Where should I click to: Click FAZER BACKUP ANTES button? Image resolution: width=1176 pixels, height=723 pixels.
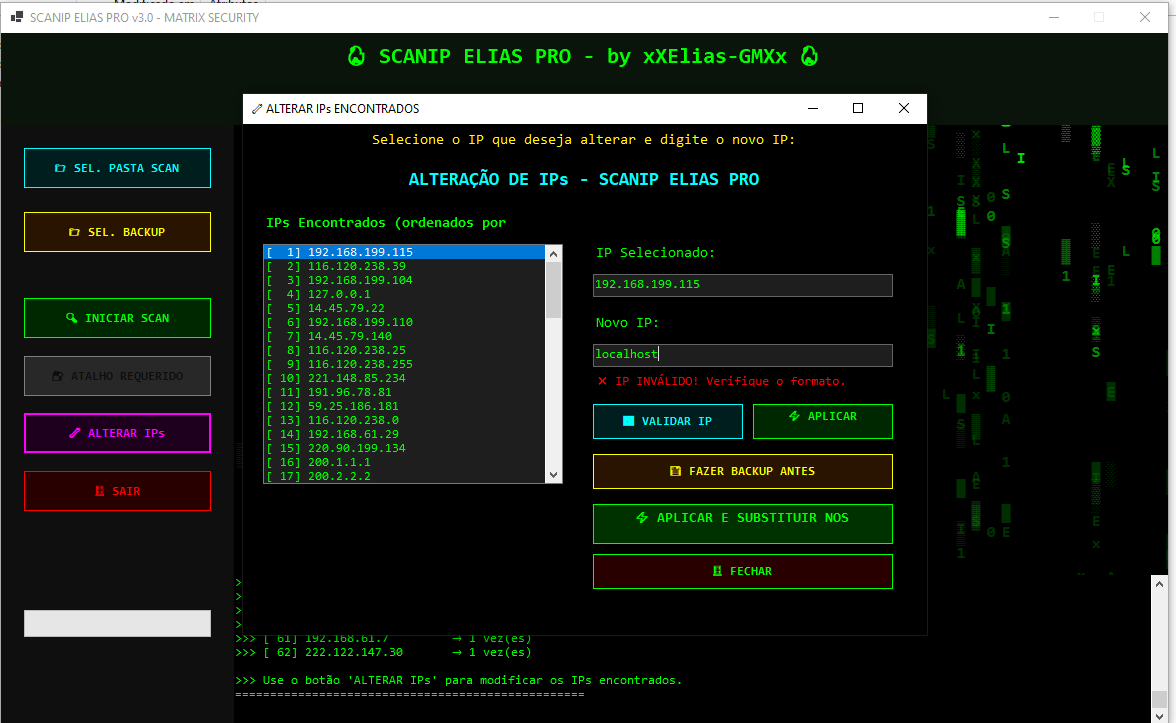pos(742,471)
